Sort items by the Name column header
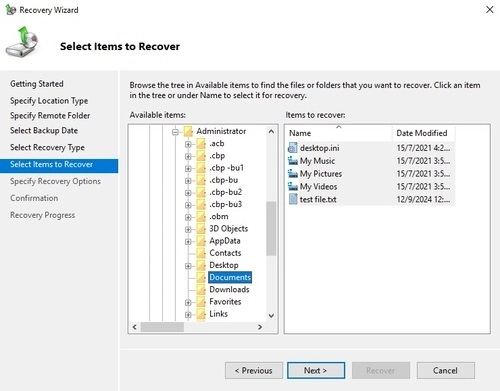Viewport: 500px width, 391px height. tap(339, 133)
